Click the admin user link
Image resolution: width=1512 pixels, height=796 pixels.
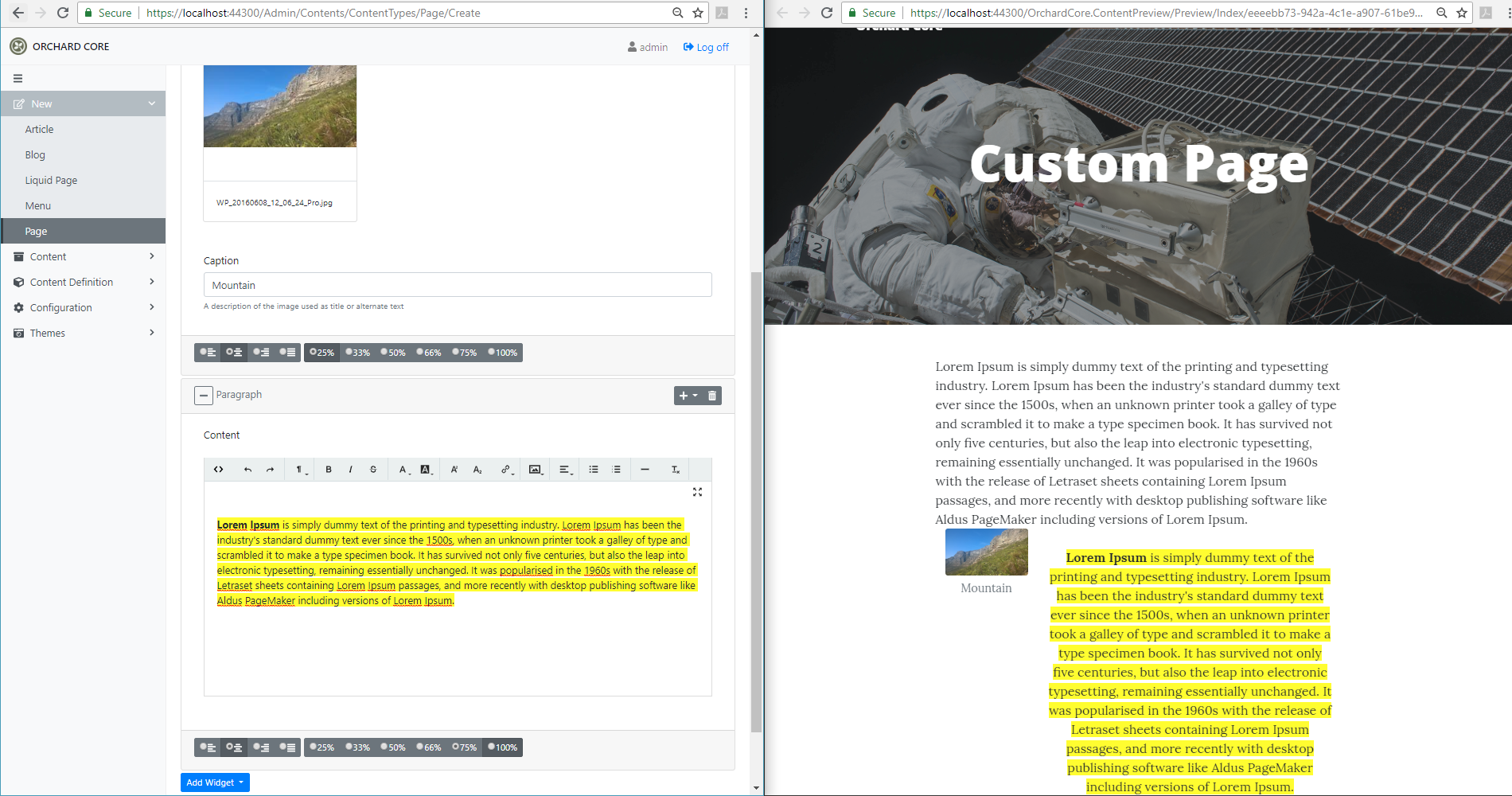[x=648, y=47]
